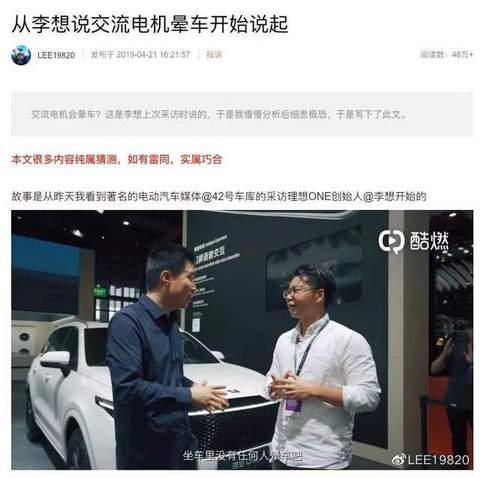Screen dimensions: 480x478
Task: Click the 投诉 report link
Action: tap(214, 55)
